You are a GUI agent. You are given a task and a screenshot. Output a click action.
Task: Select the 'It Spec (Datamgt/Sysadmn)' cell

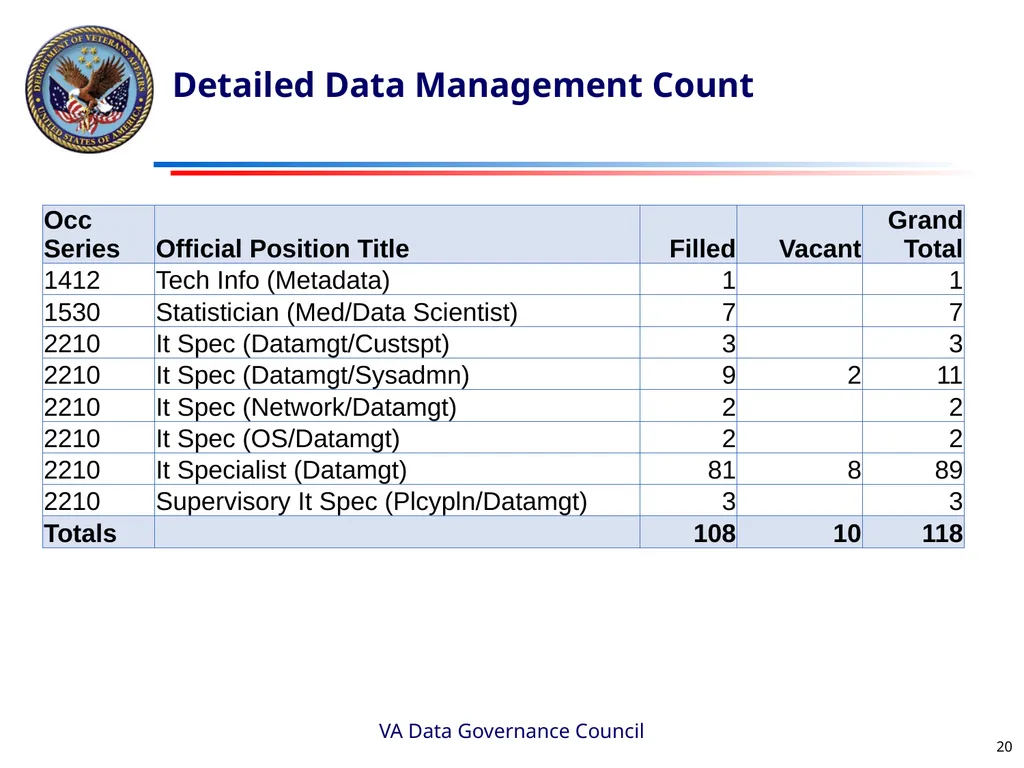(397, 374)
